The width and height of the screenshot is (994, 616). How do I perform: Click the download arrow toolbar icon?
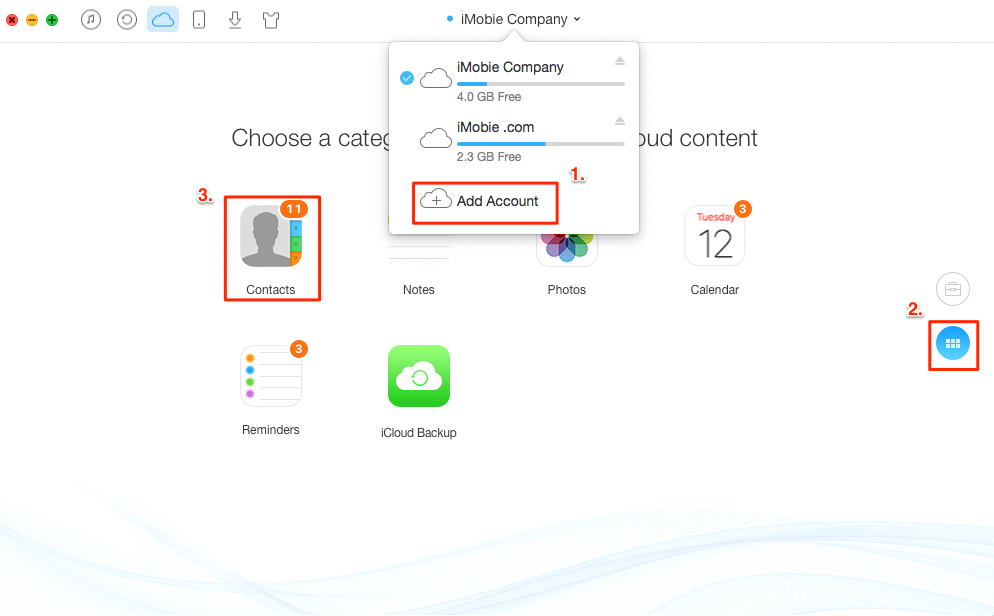tap(235, 19)
